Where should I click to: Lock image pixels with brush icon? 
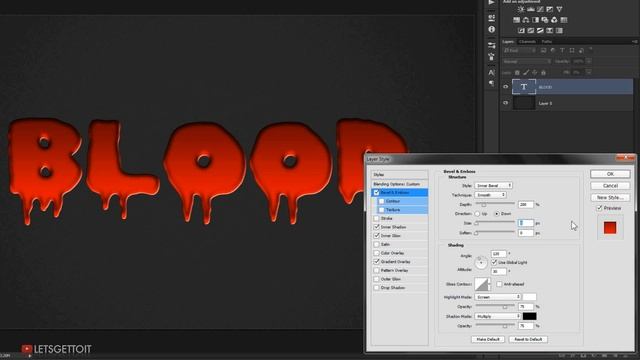(x=526, y=72)
